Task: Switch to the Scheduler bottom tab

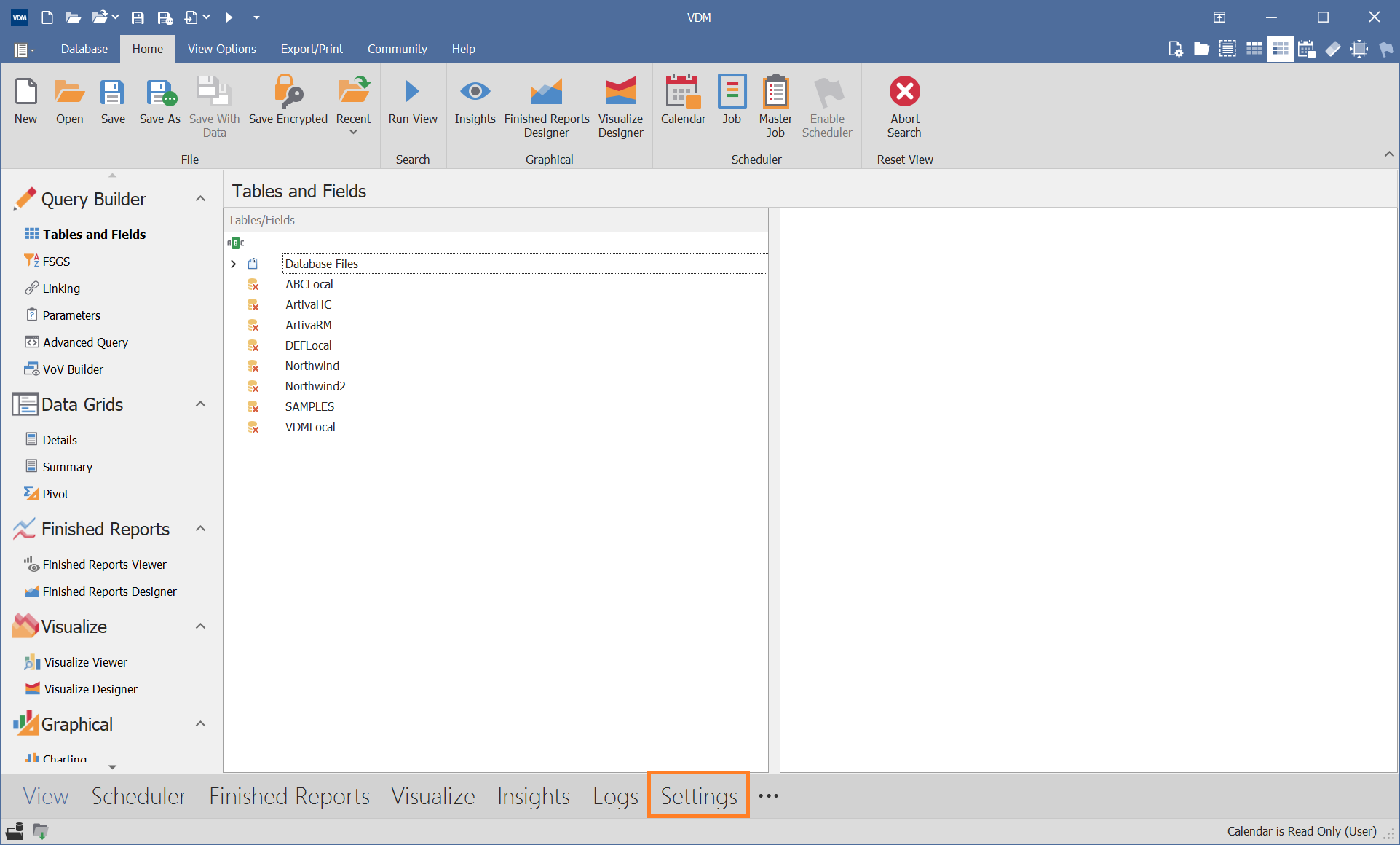Action: click(139, 795)
